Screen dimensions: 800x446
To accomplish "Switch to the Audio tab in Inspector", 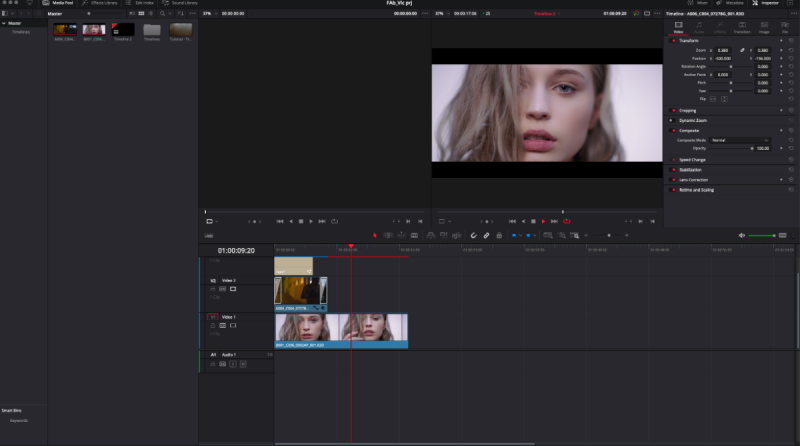I will click(700, 29).
